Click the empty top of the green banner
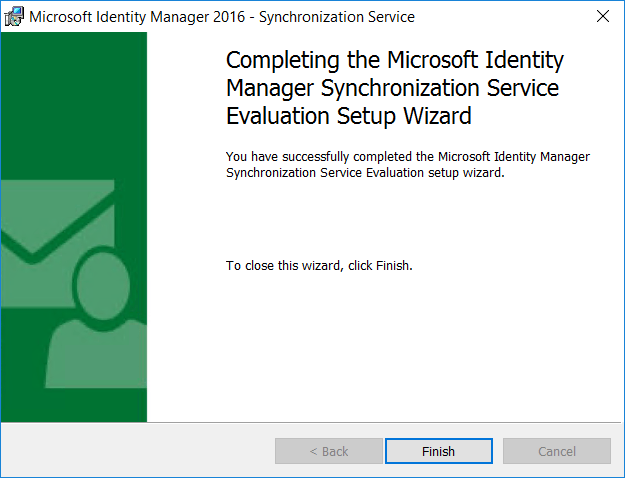The width and height of the screenshot is (625, 478). coord(73,90)
